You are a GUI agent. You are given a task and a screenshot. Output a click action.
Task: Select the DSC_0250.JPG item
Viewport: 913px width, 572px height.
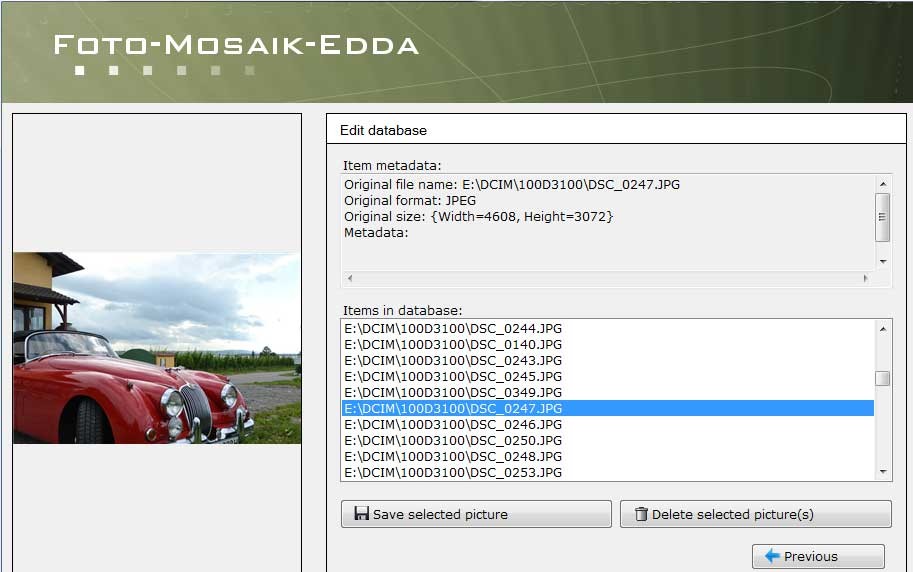[453, 440]
